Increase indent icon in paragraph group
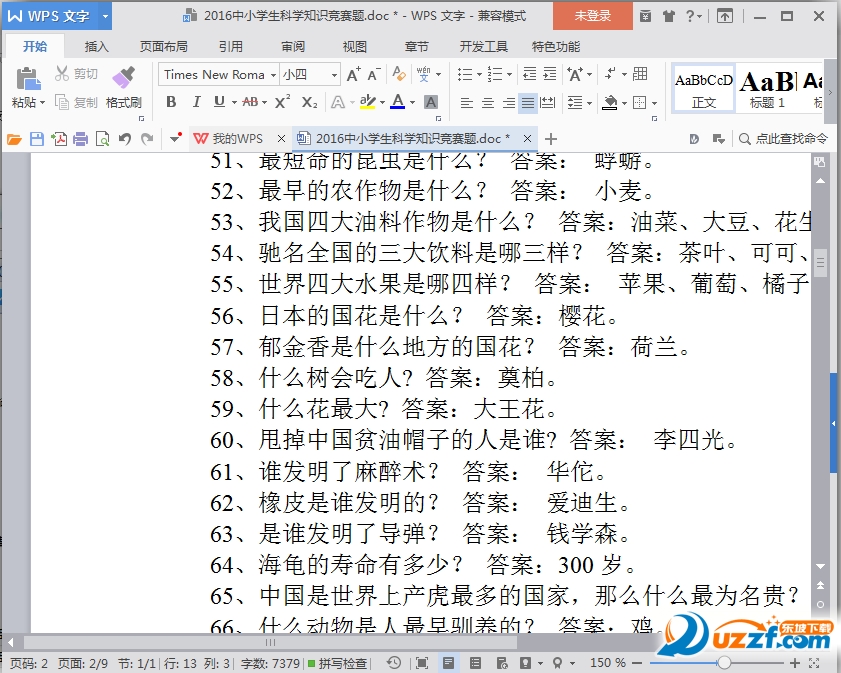The width and height of the screenshot is (841, 673). point(550,74)
